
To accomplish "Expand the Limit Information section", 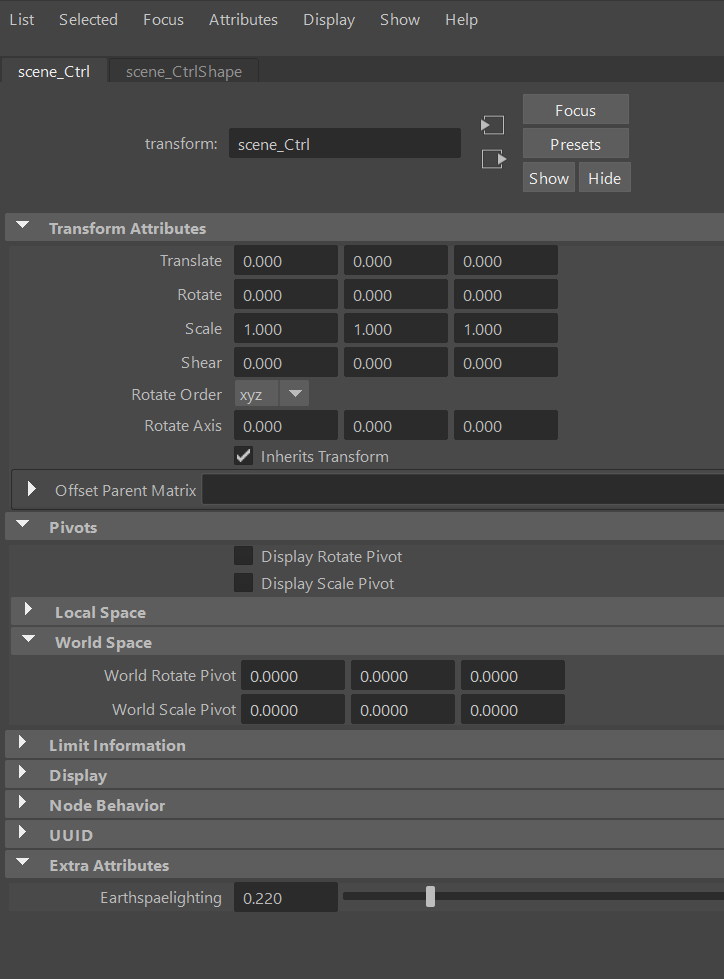I will [x=23, y=745].
